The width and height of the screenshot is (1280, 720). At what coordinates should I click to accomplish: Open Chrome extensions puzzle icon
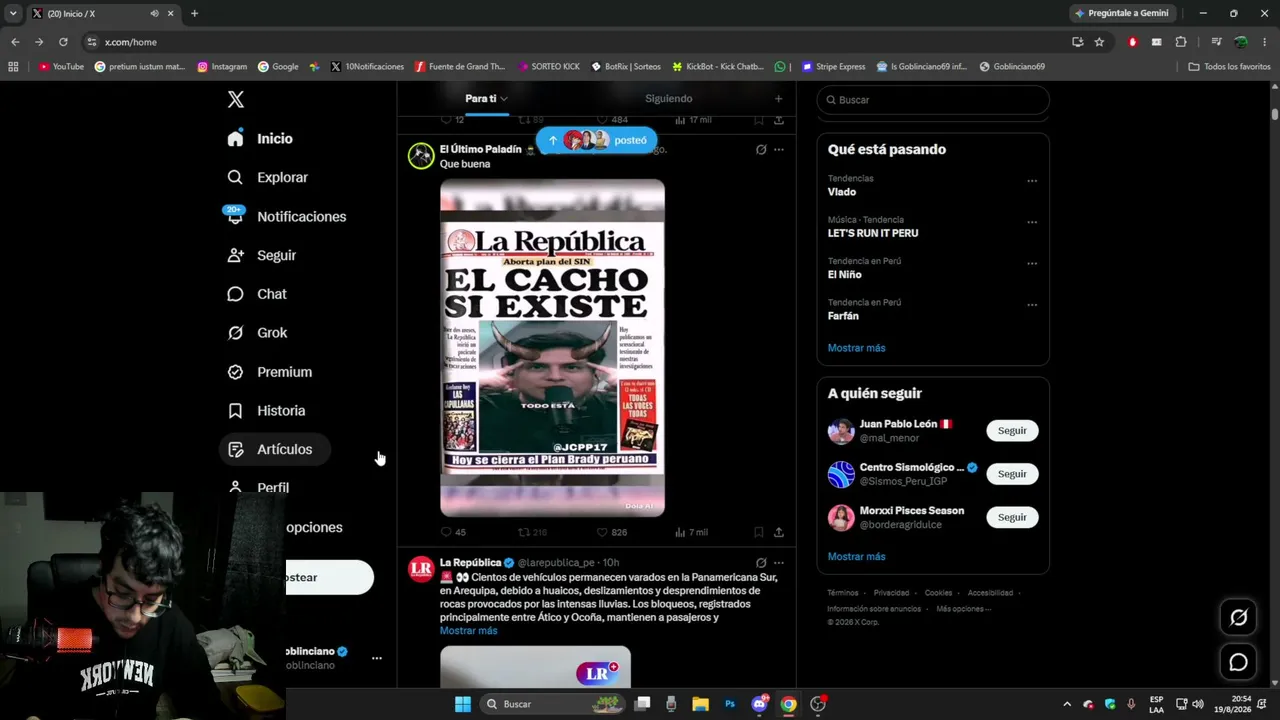click(x=1181, y=42)
